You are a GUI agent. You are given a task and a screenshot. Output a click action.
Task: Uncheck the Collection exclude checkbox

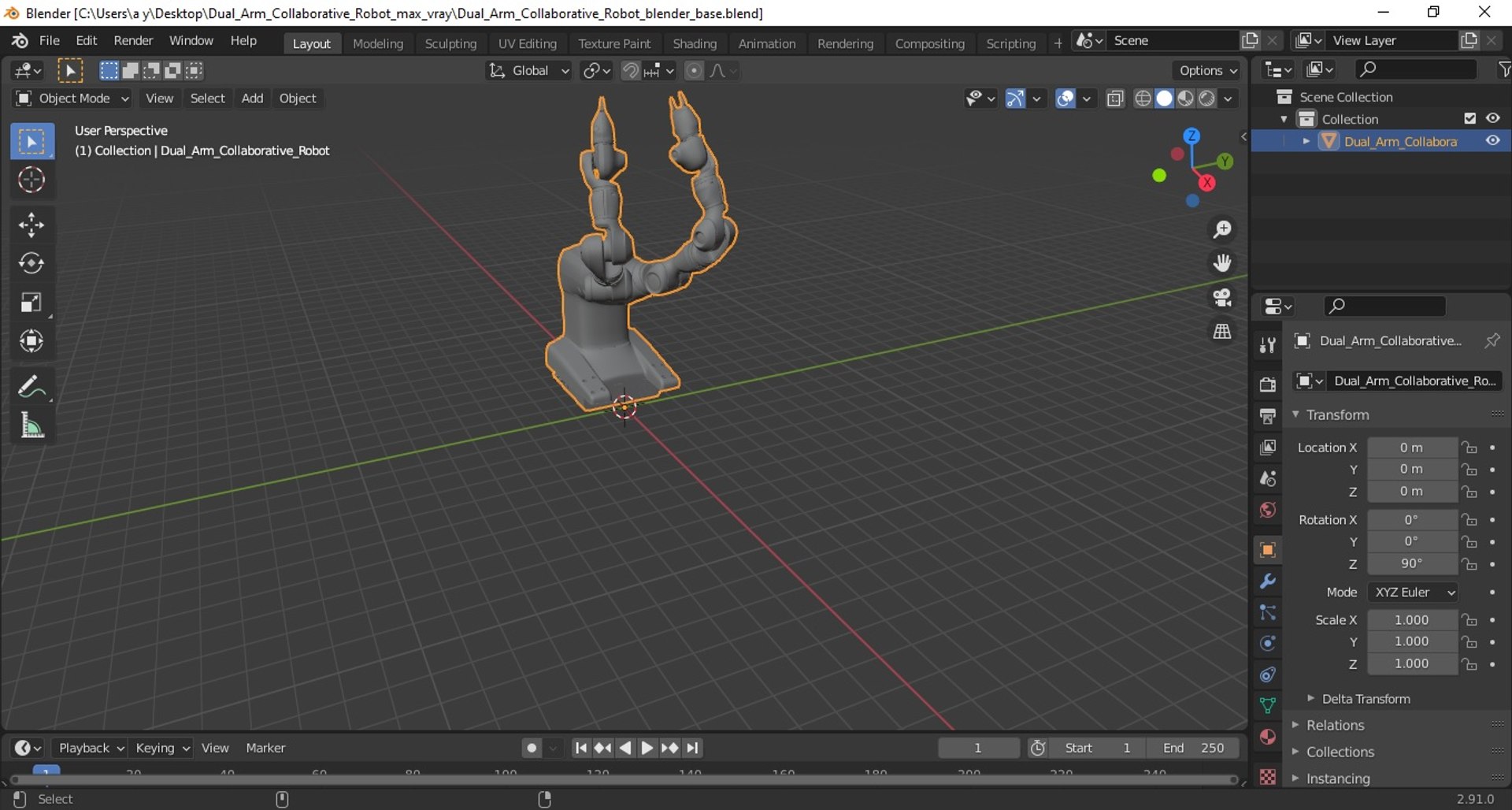coord(1469,118)
